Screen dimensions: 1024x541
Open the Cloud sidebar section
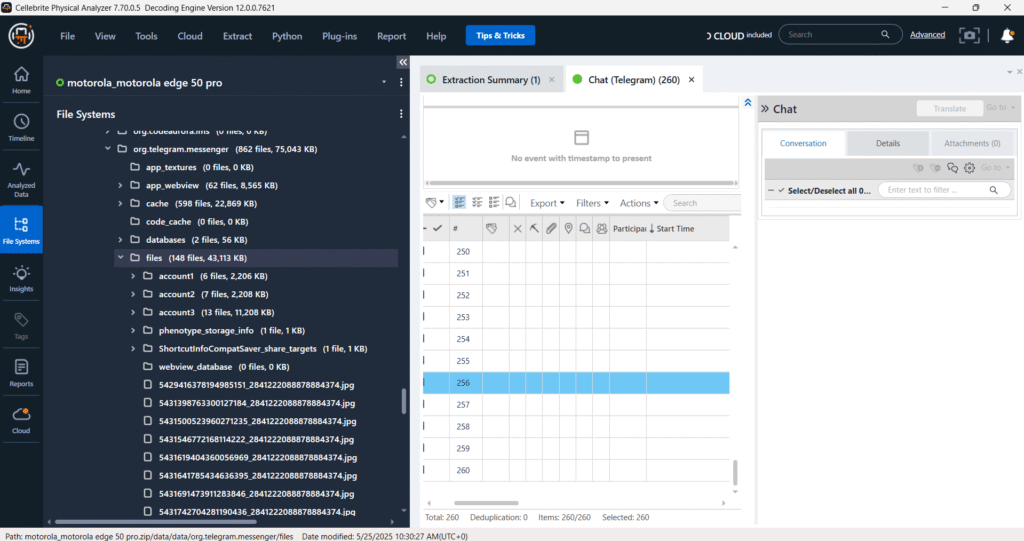21,420
